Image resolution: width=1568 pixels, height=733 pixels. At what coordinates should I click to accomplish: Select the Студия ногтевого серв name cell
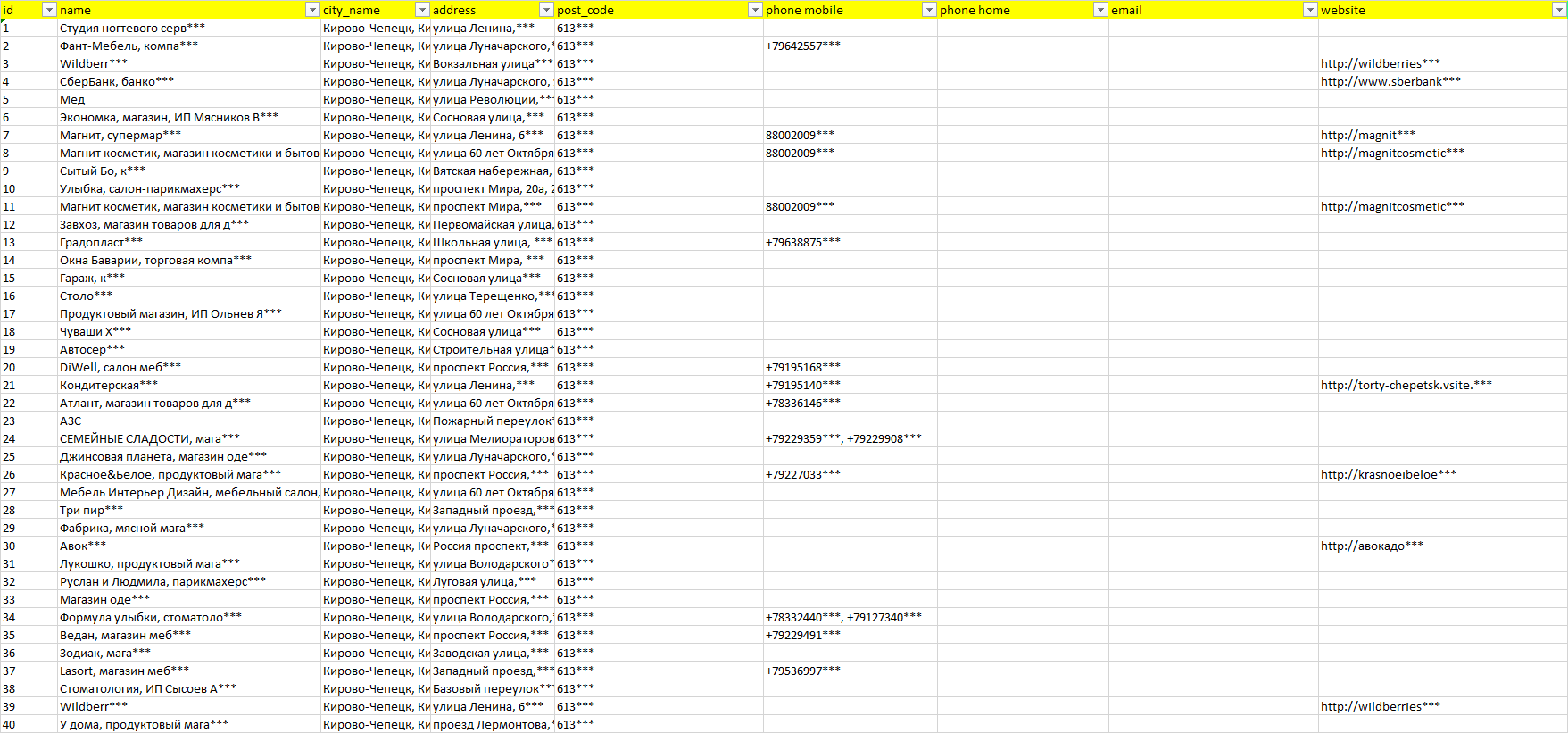coord(132,28)
